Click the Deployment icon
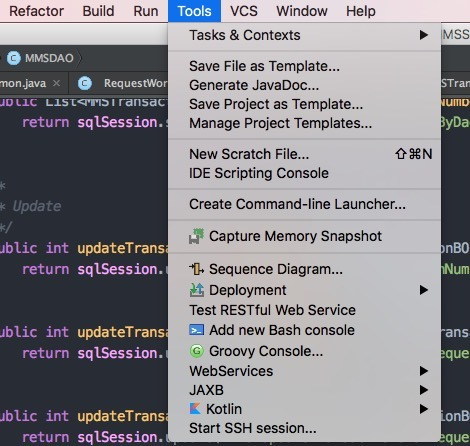This screenshot has width=470, height=446. pyautogui.click(x=196, y=290)
